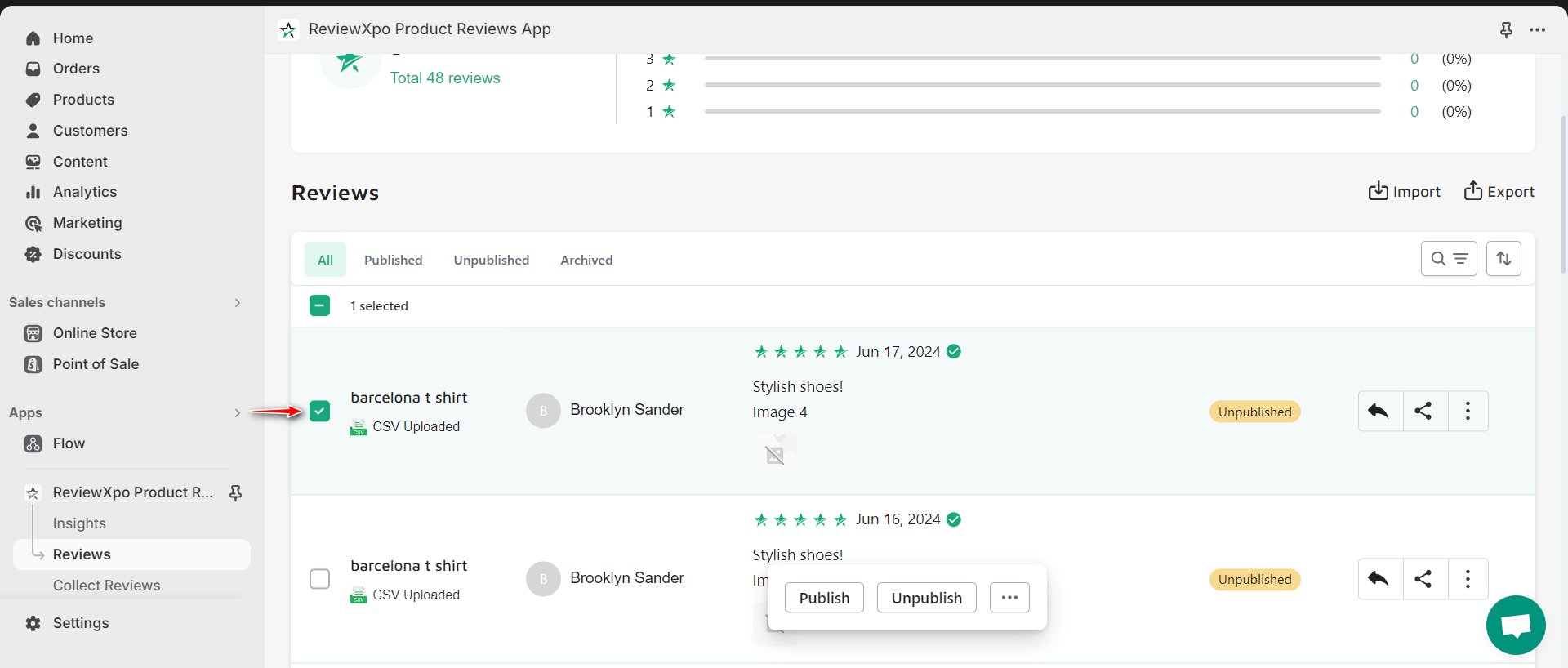1568x668 pixels.
Task: Open more actions for Jun 16 review
Action: click(1468, 579)
